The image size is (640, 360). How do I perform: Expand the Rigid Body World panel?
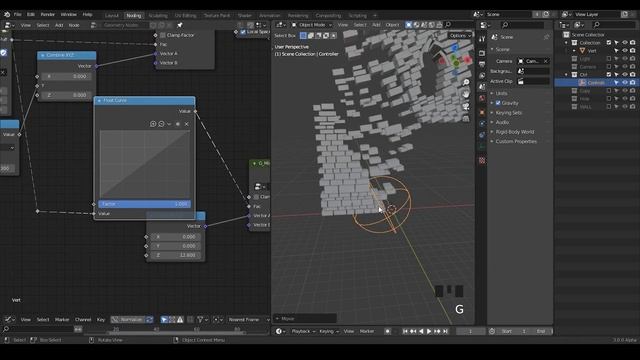(515, 132)
